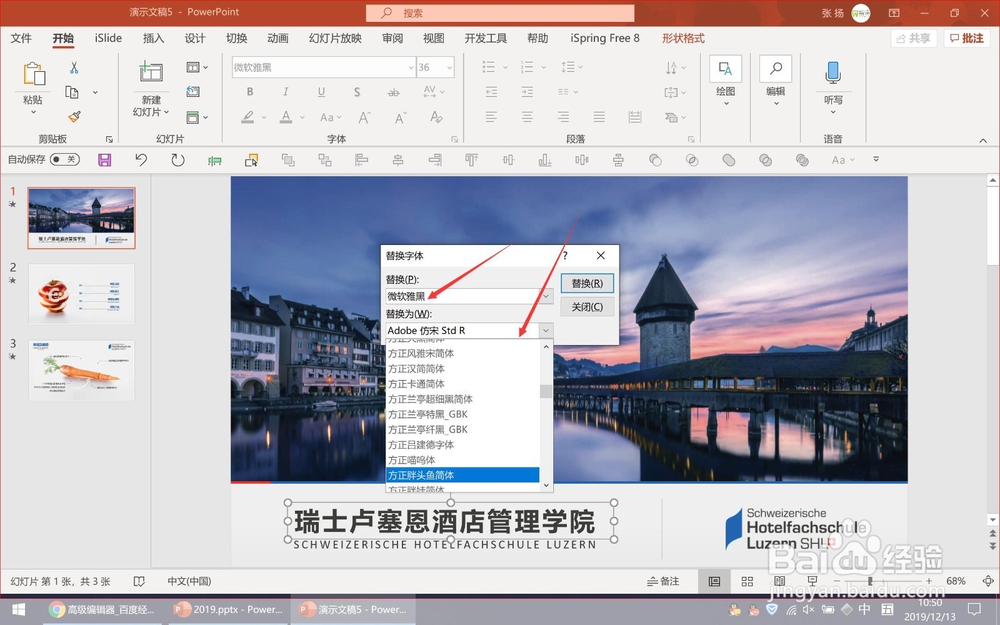Click the Copy icon
The width and height of the screenshot is (1000, 625).
[x=72, y=92]
